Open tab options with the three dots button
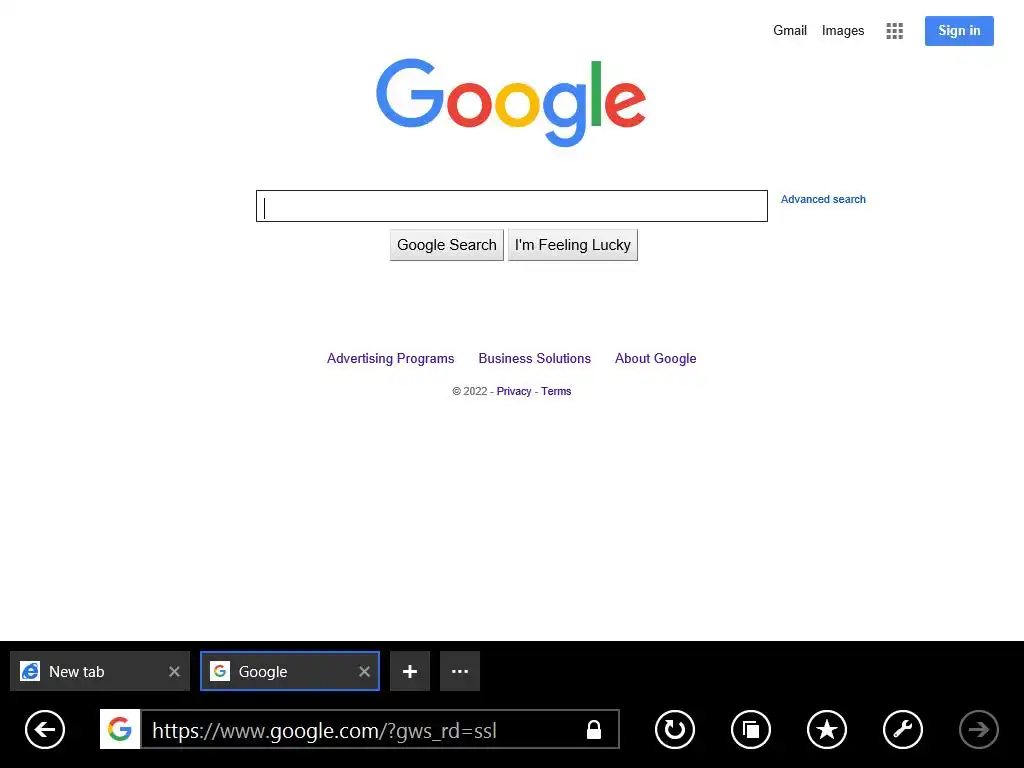Viewport: 1024px width, 768px height. coord(460,671)
